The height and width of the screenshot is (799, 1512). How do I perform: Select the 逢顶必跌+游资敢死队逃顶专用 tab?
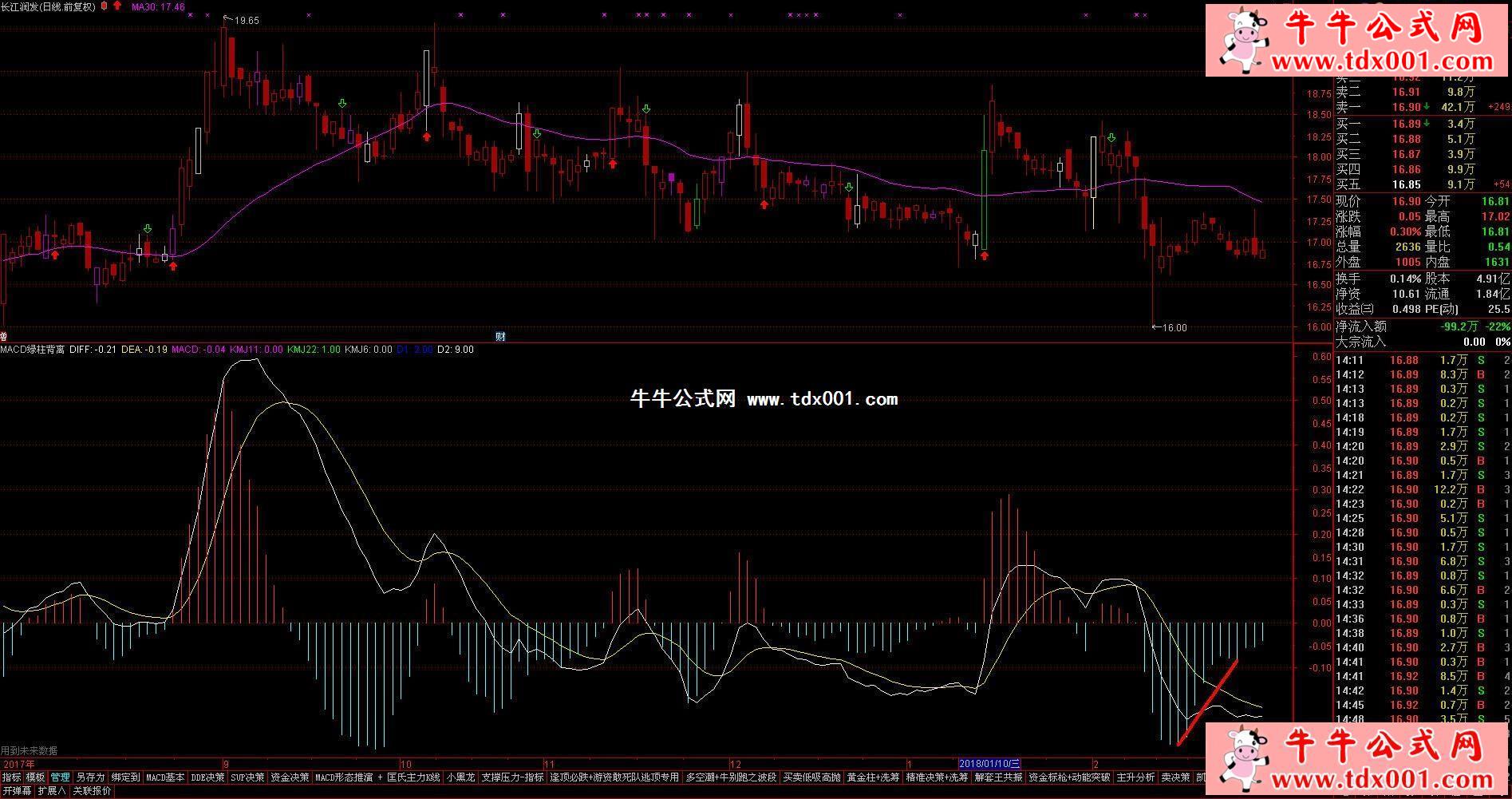614,777
